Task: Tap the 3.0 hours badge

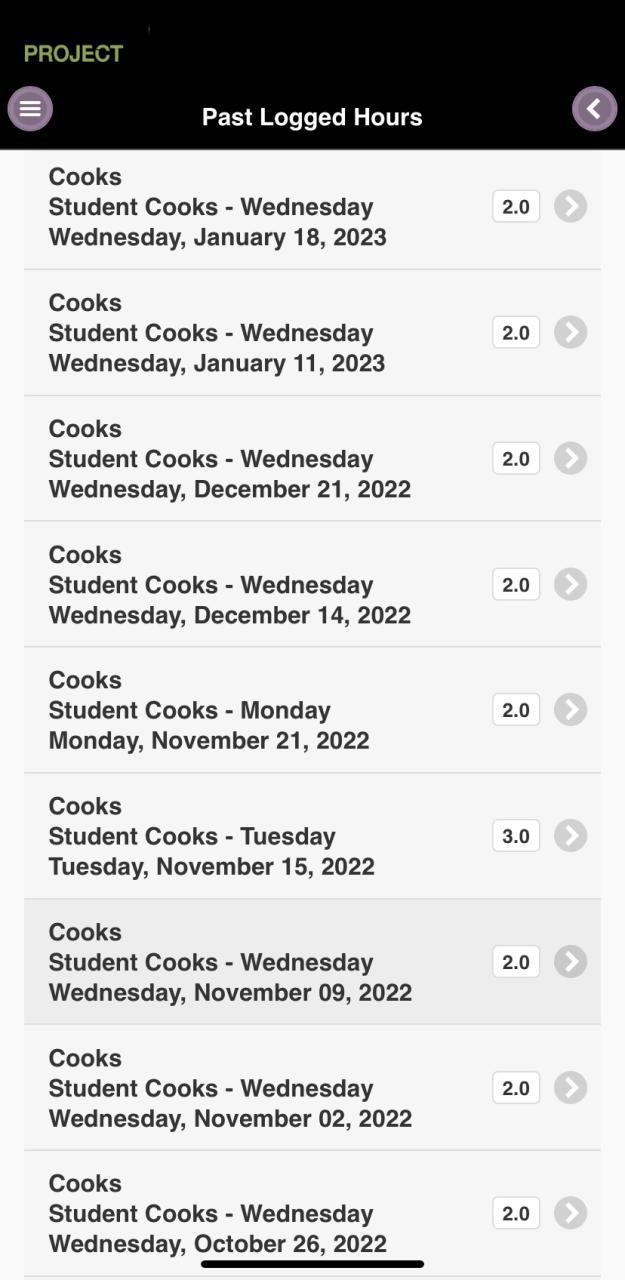Action: 516,836
